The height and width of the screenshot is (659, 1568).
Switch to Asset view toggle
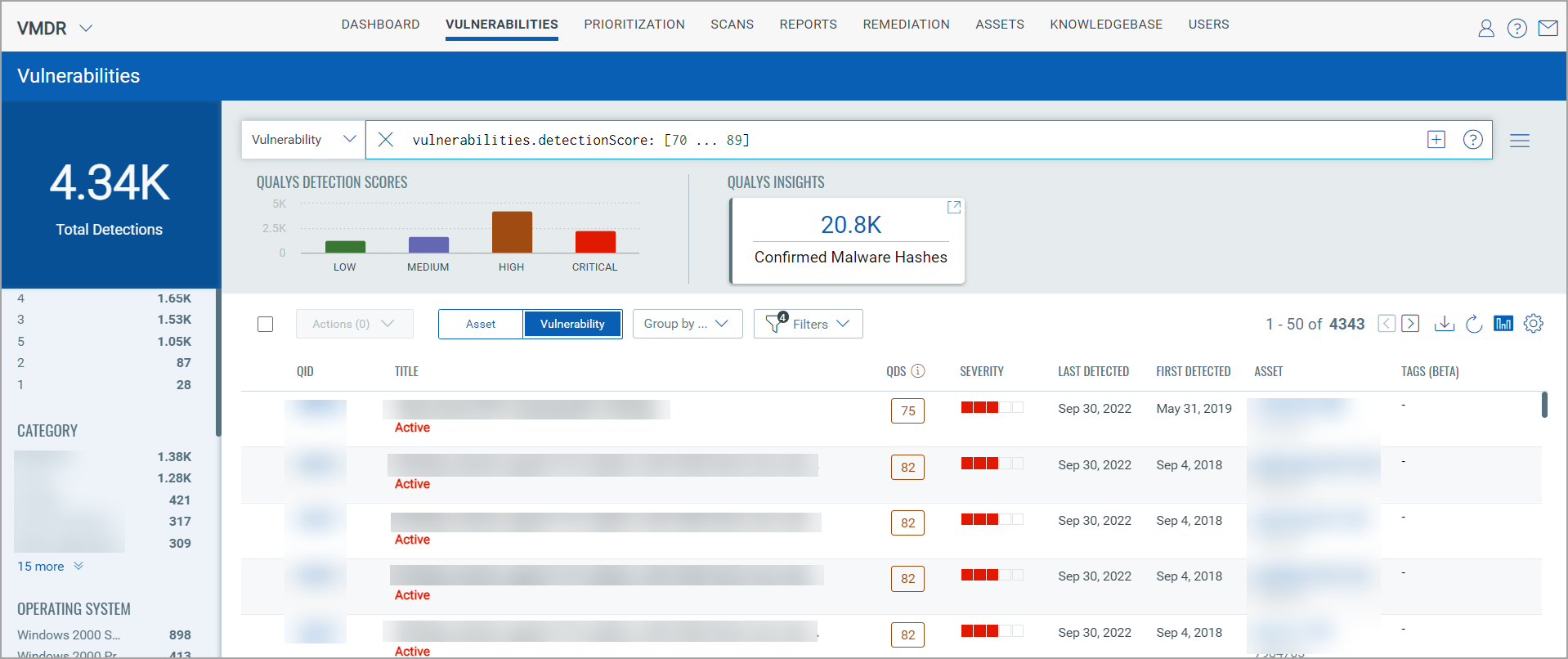(x=481, y=324)
